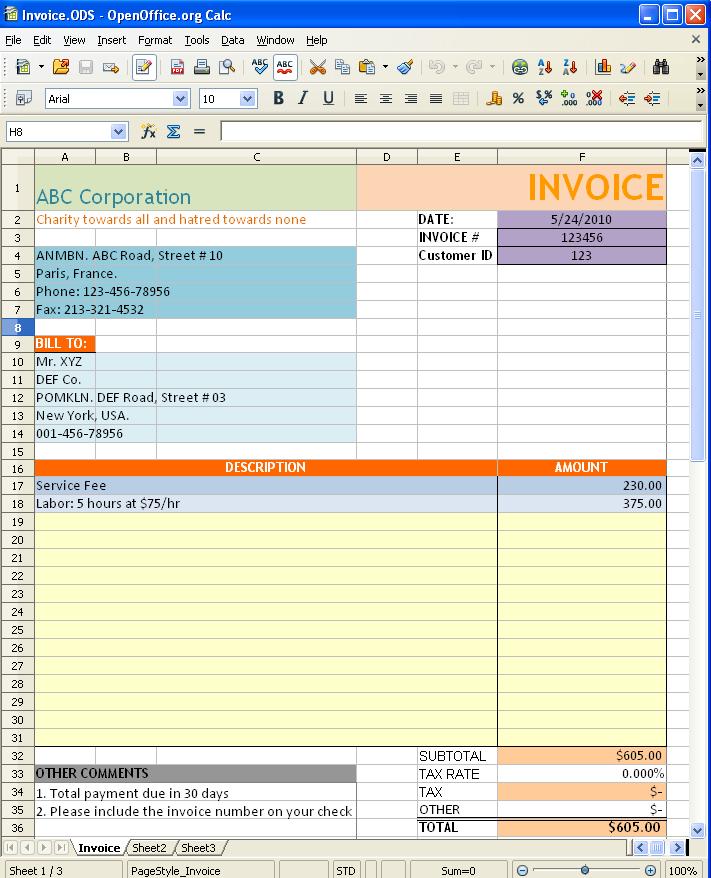Apply Percent number format icon
This screenshot has width=711, height=878.
tap(518, 99)
